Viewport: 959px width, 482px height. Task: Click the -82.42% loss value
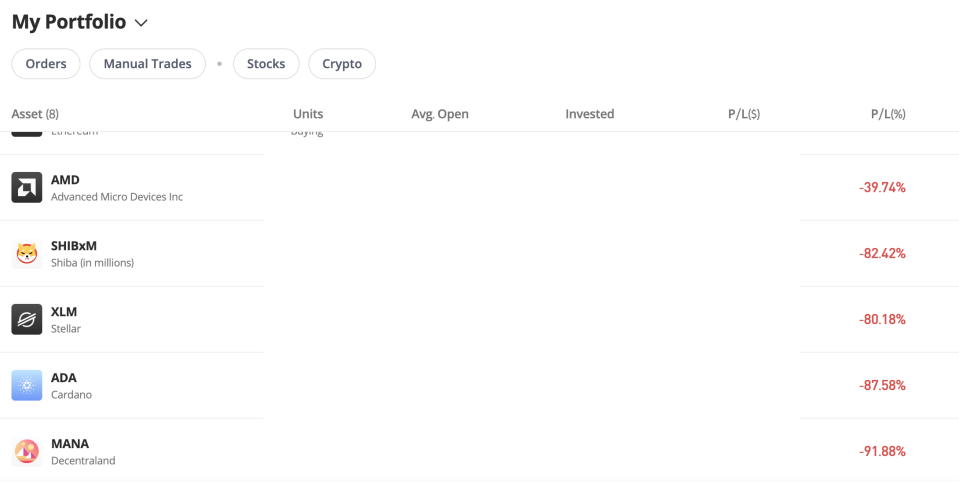[882, 254]
